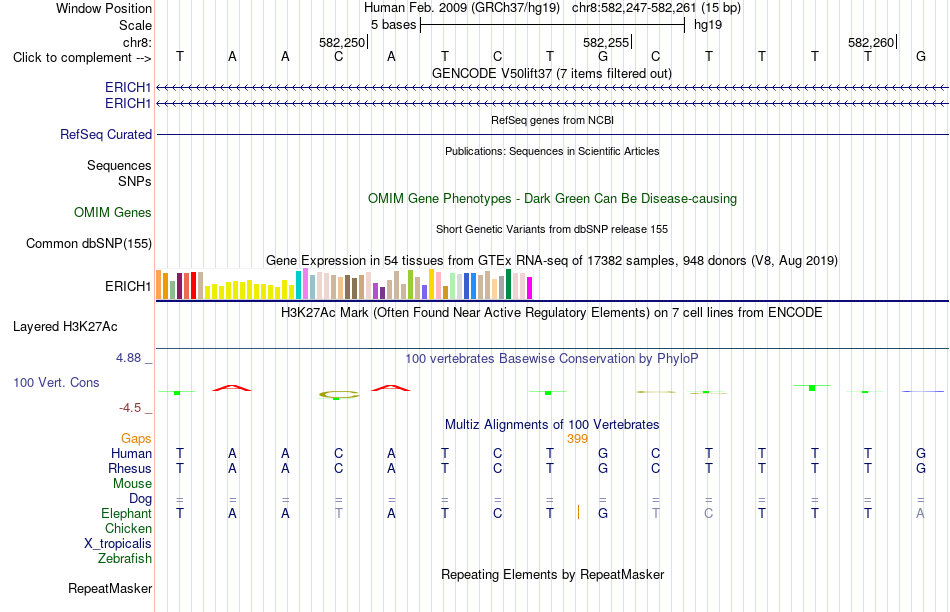
Task: Click the 'RefSeq Curated' track label
Action: tap(105, 135)
